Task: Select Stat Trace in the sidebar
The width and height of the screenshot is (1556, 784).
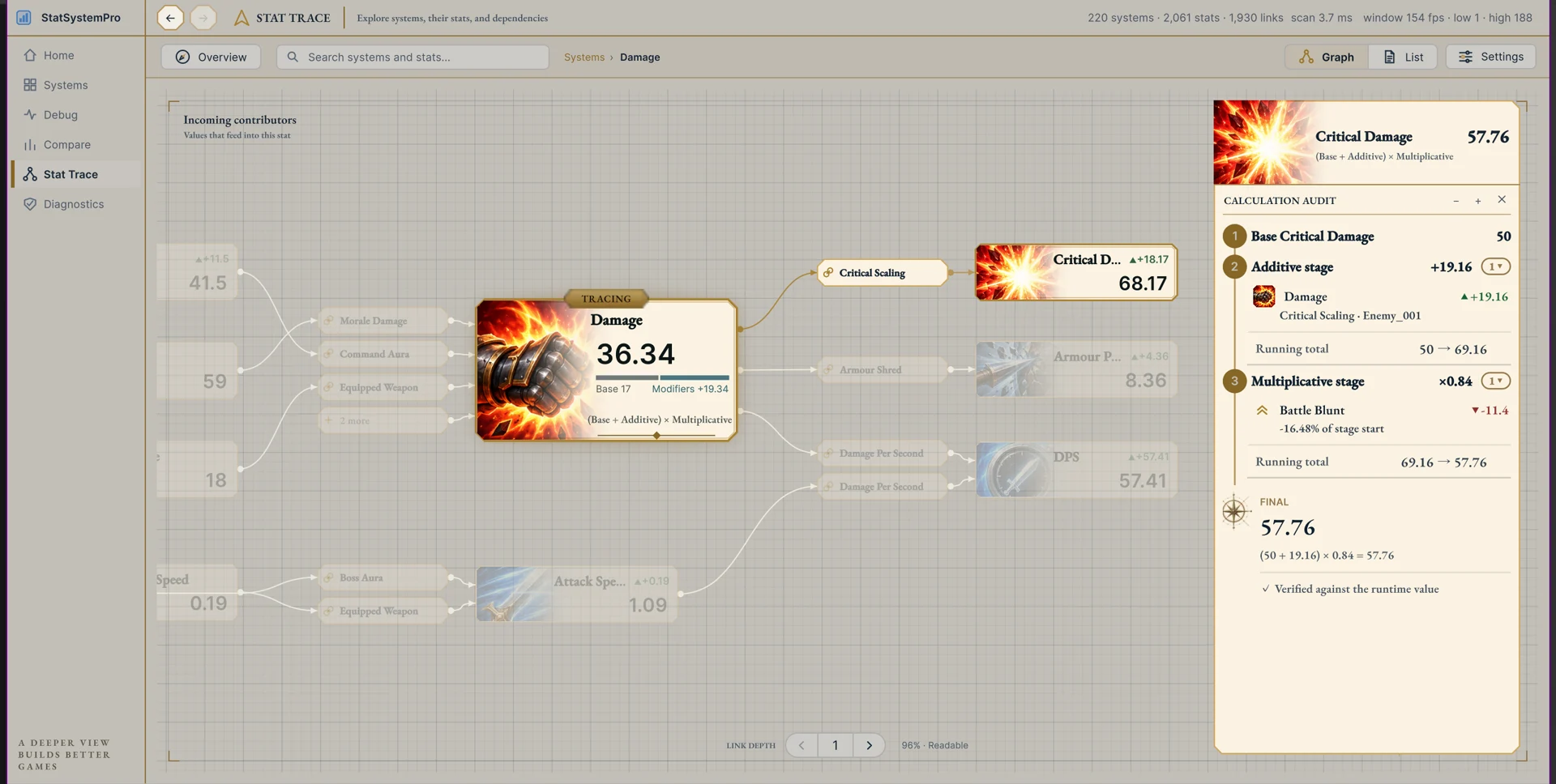Action: pyautogui.click(x=75, y=174)
